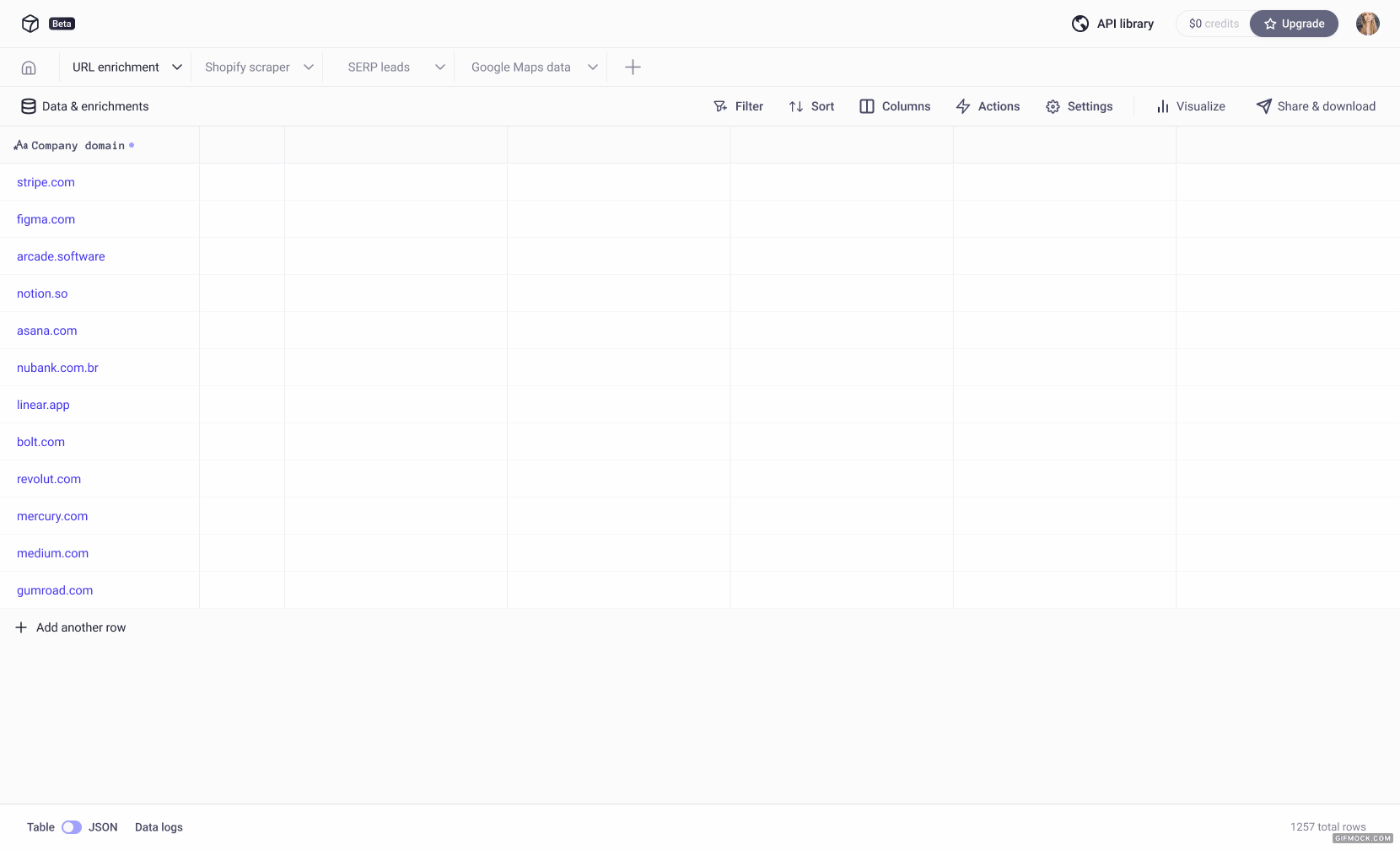Open the linear.app link

coord(43,405)
